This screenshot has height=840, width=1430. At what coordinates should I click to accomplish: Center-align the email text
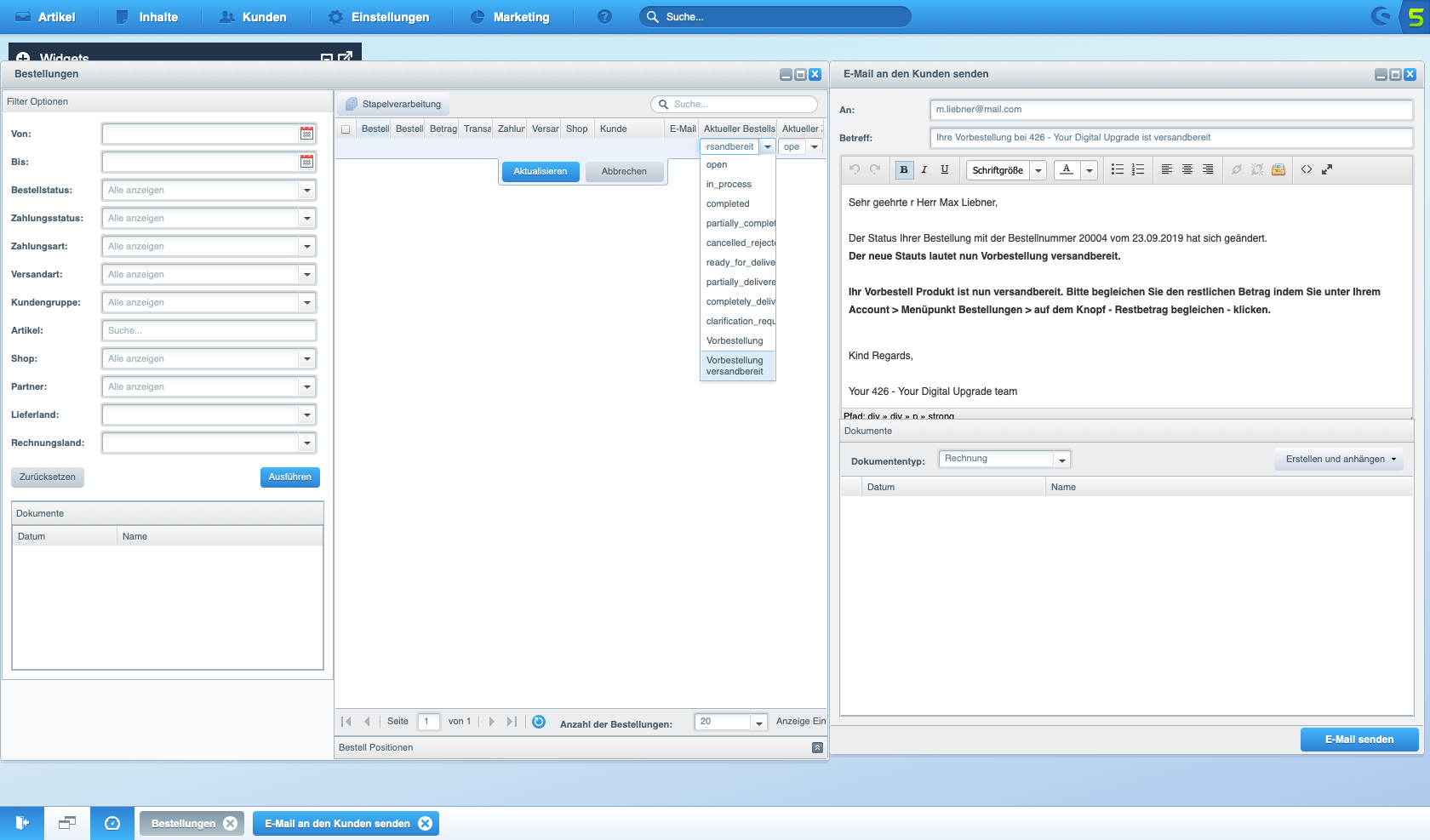click(x=1187, y=169)
